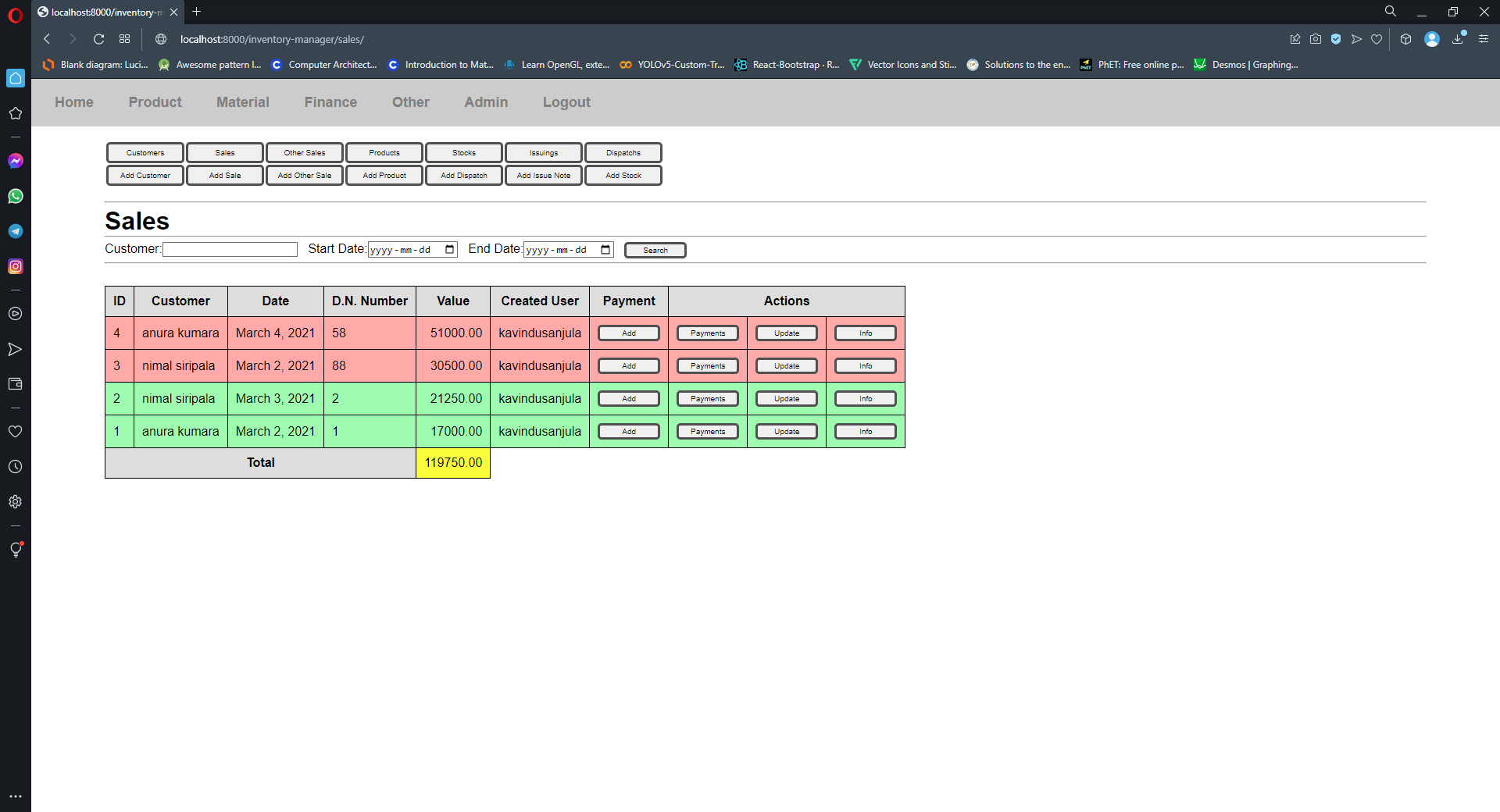Toggle the browser search icon

click(1391, 11)
